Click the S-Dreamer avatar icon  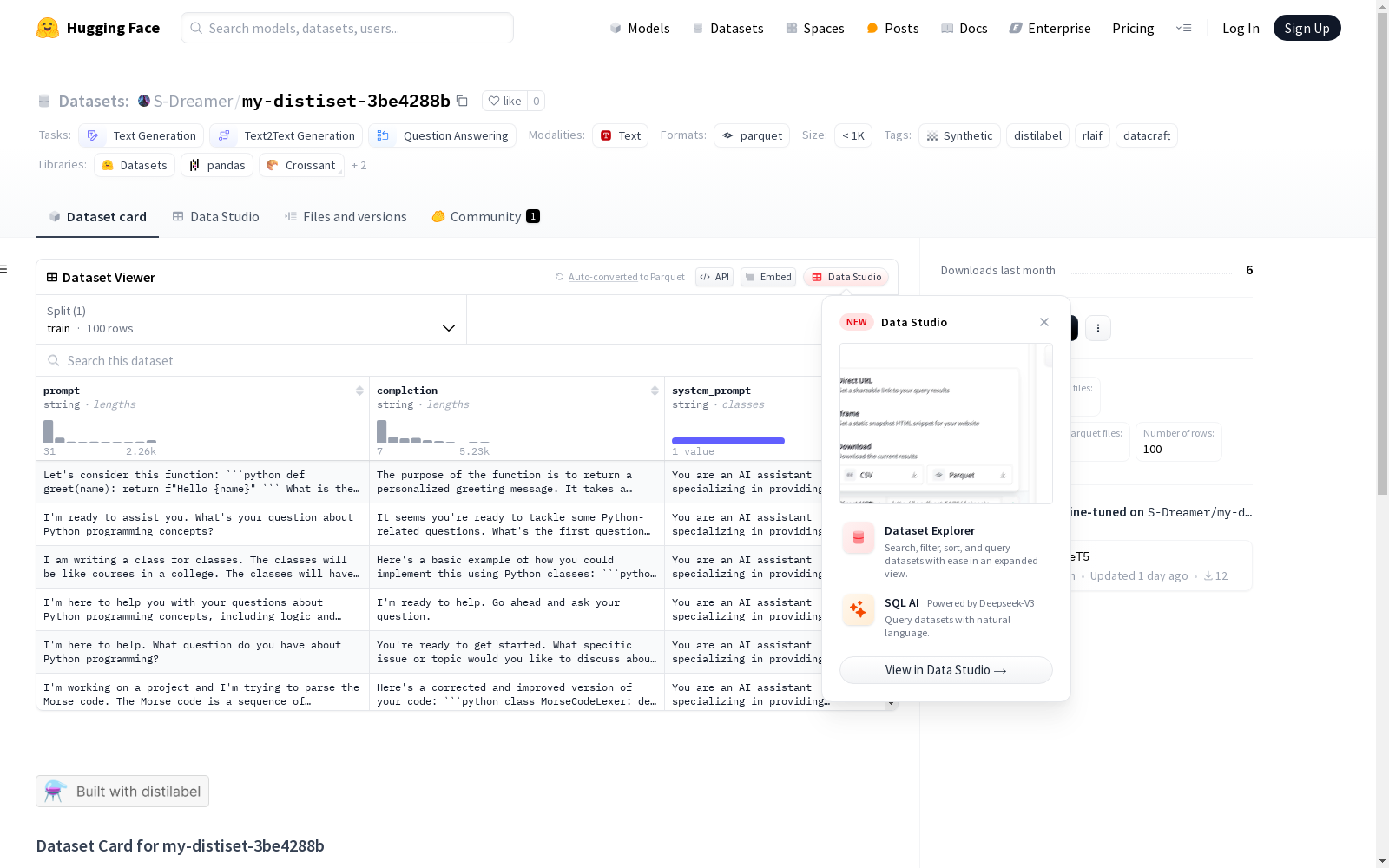(144, 101)
